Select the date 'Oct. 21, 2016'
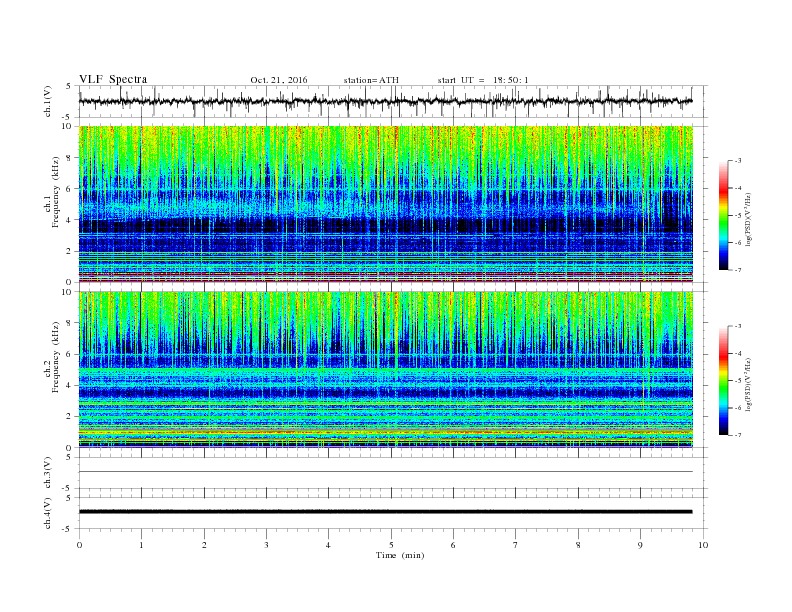The width and height of the screenshot is (792, 612). (279, 80)
